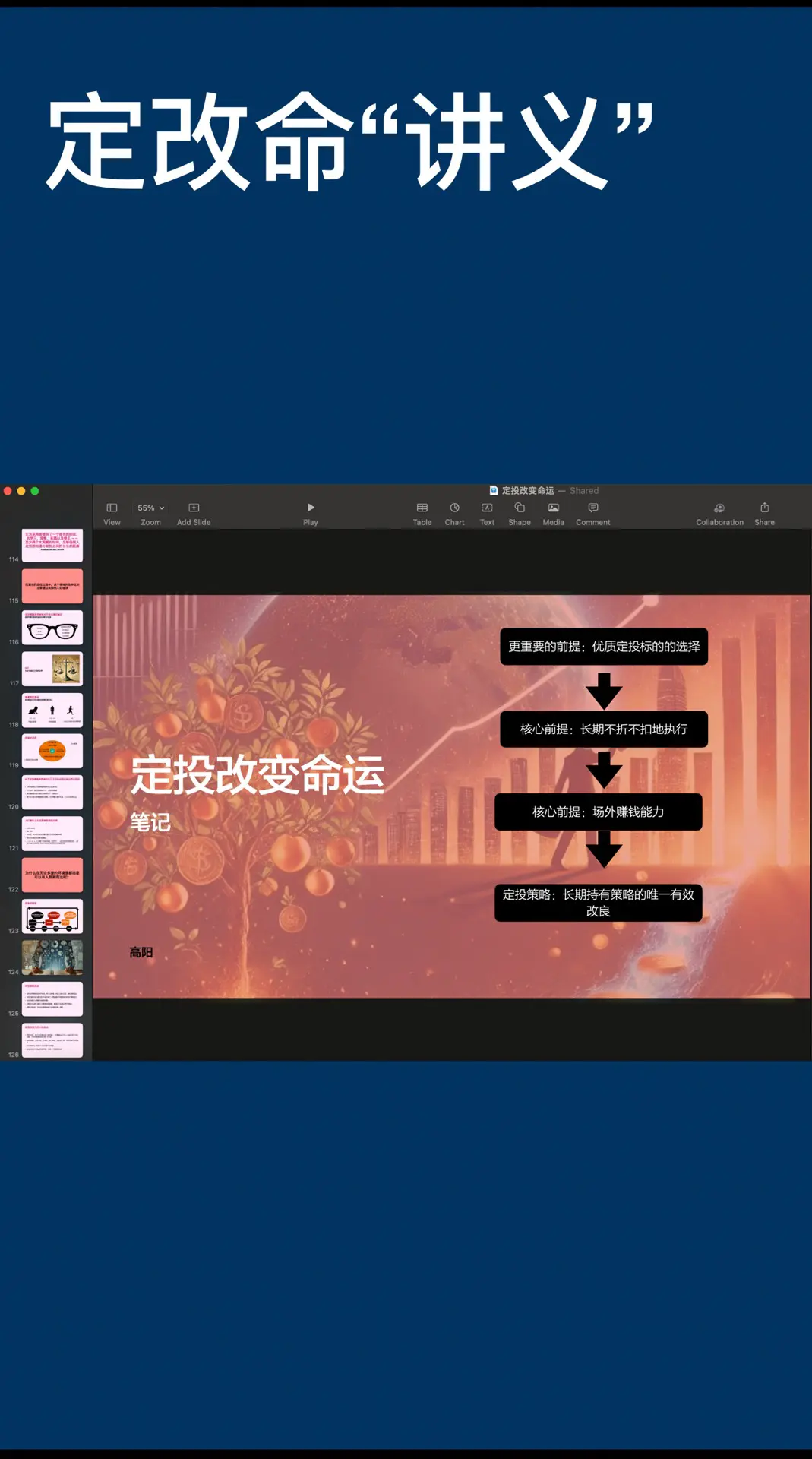Insert a Table from toolbar
812x1459 pixels.
[x=422, y=508]
